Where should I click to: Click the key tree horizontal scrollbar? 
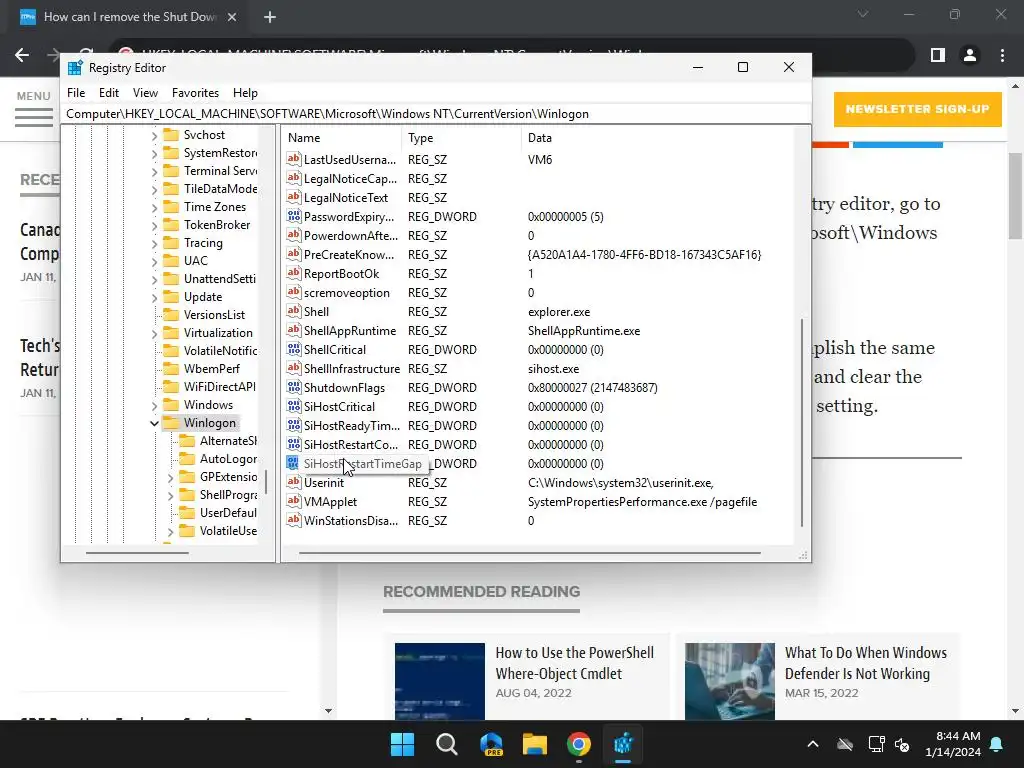tap(137, 553)
